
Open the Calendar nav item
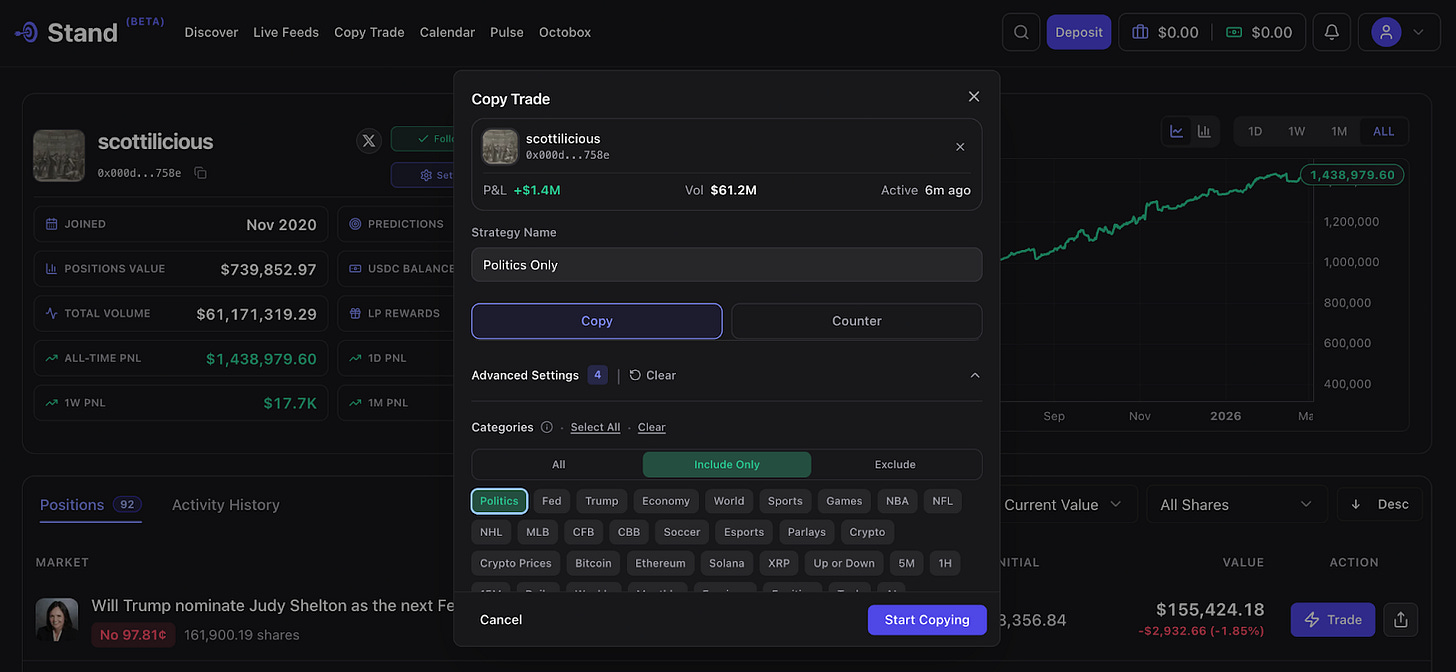(x=448, y=32)
